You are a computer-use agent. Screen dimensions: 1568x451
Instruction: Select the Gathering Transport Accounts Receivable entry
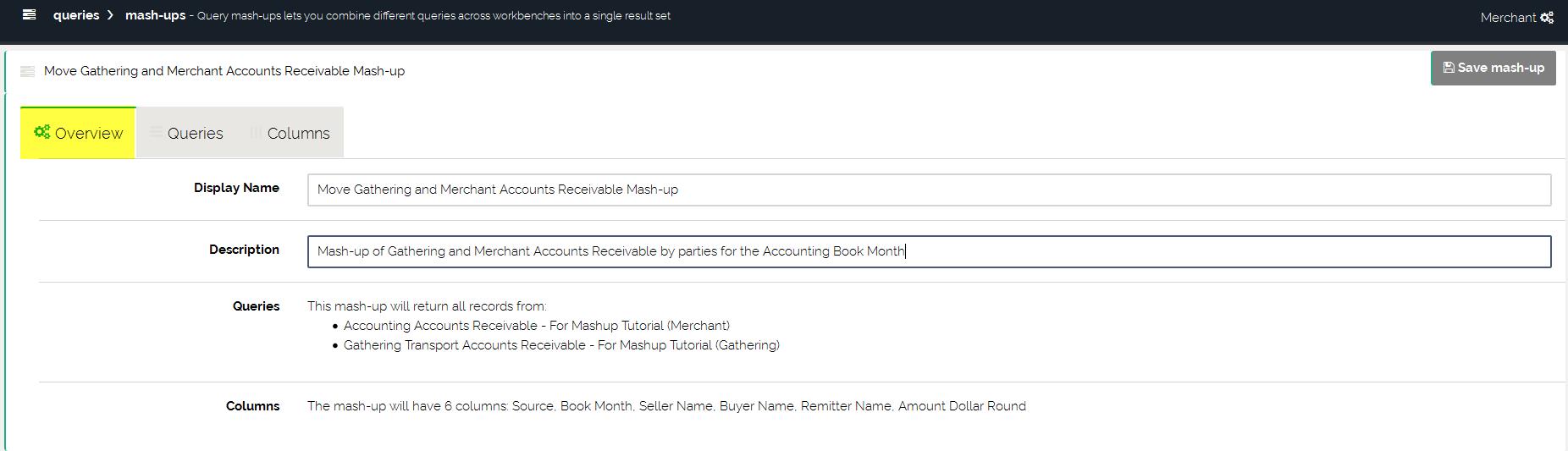[x=561, y=345]
